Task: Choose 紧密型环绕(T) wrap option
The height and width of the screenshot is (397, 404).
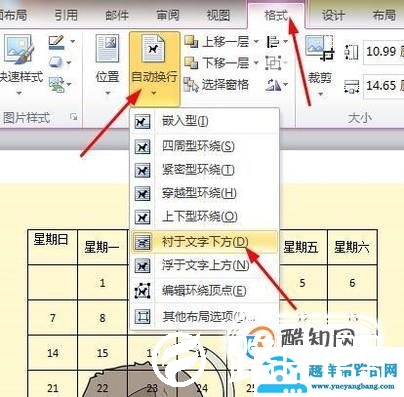Action: [204, 170]
